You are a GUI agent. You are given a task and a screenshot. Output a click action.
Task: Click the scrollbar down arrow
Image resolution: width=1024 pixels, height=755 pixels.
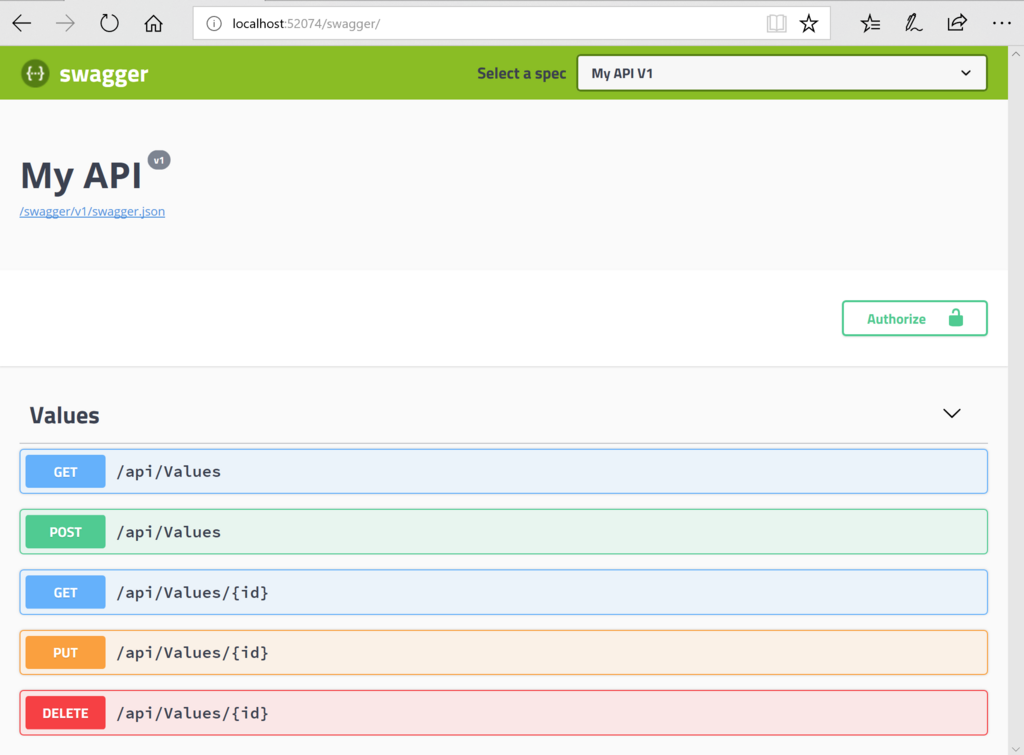(x=1016, y=748)
